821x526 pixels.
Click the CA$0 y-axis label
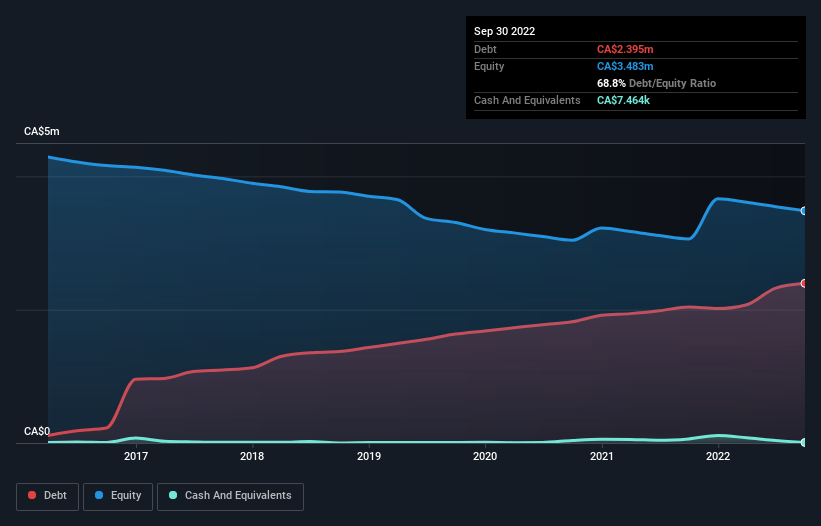[37, 431]
